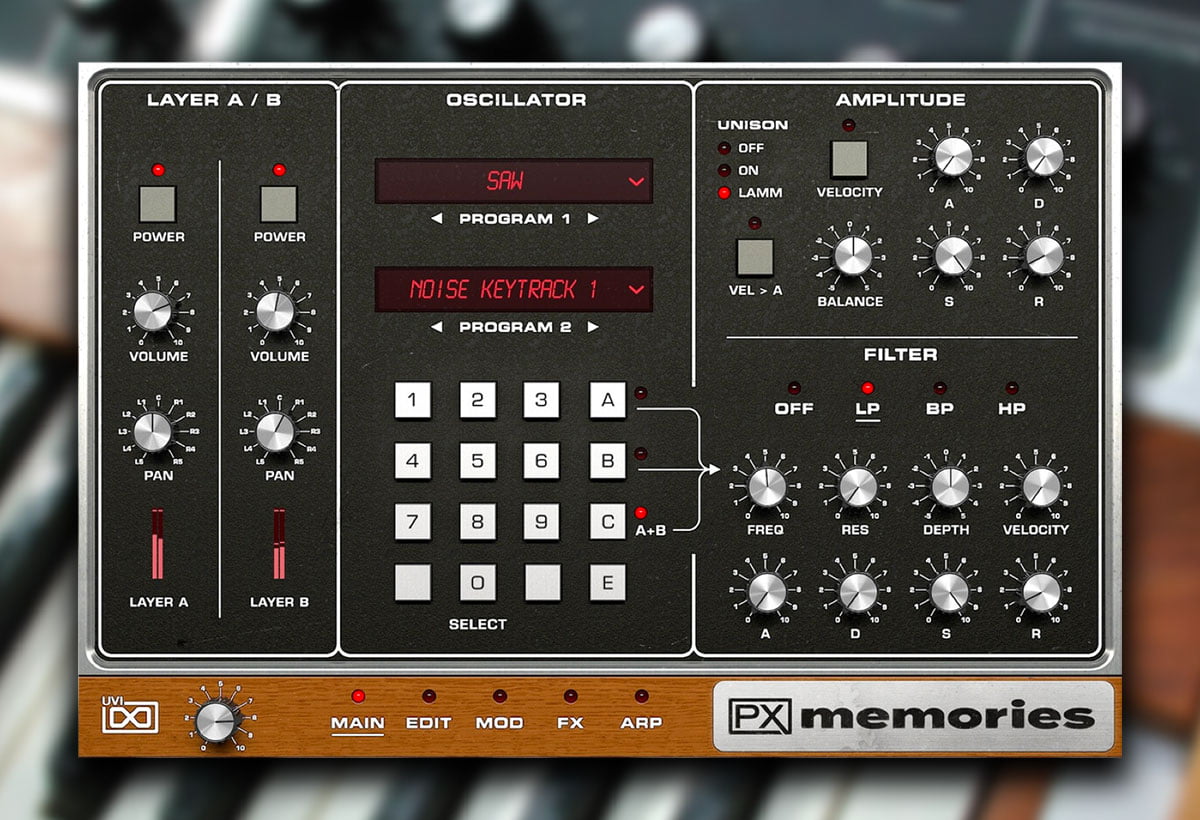
Task: Click the E keypad button
Action: coord(607,583)
